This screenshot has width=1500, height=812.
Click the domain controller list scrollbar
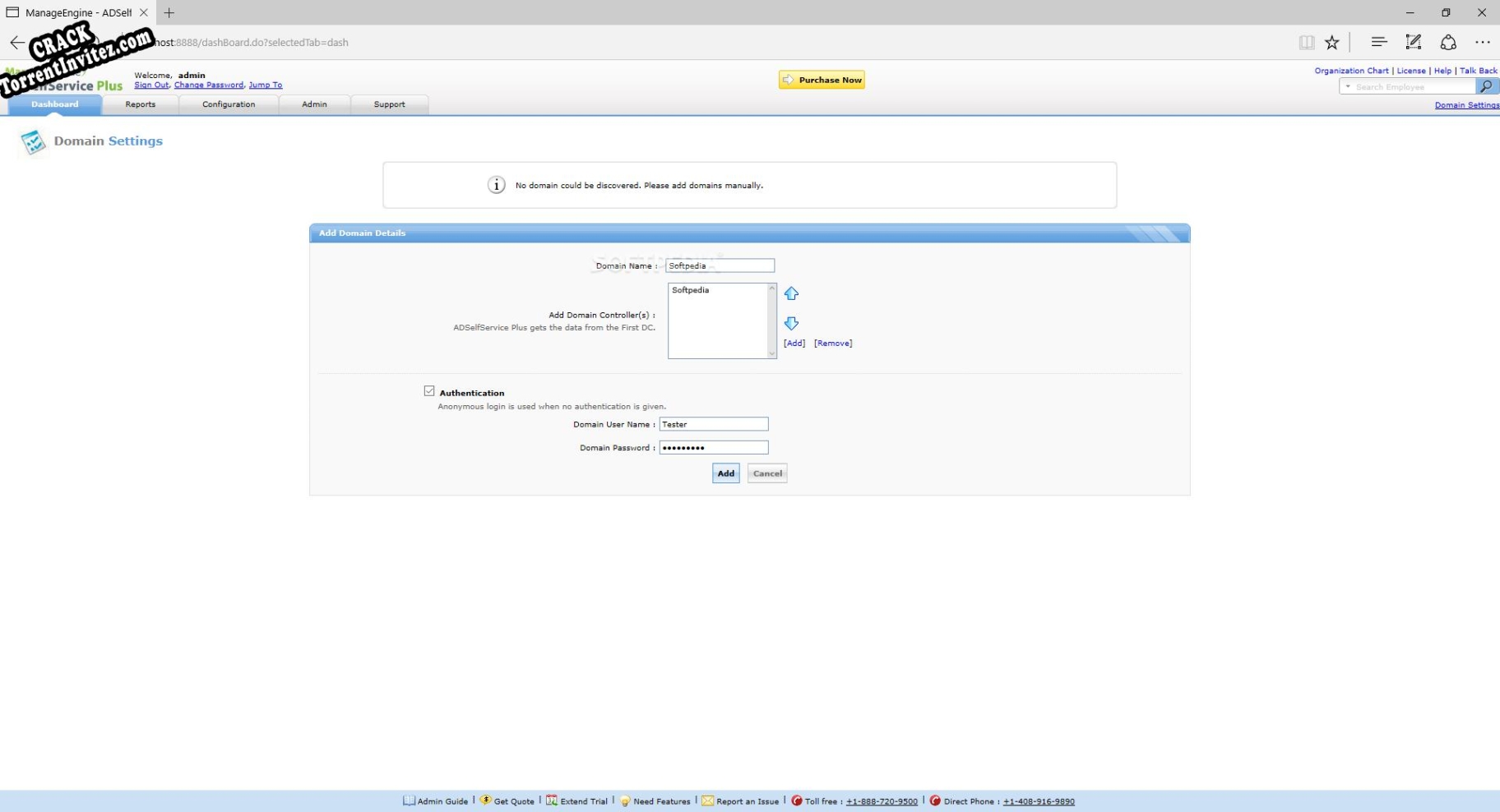click(x=771, y=321)
